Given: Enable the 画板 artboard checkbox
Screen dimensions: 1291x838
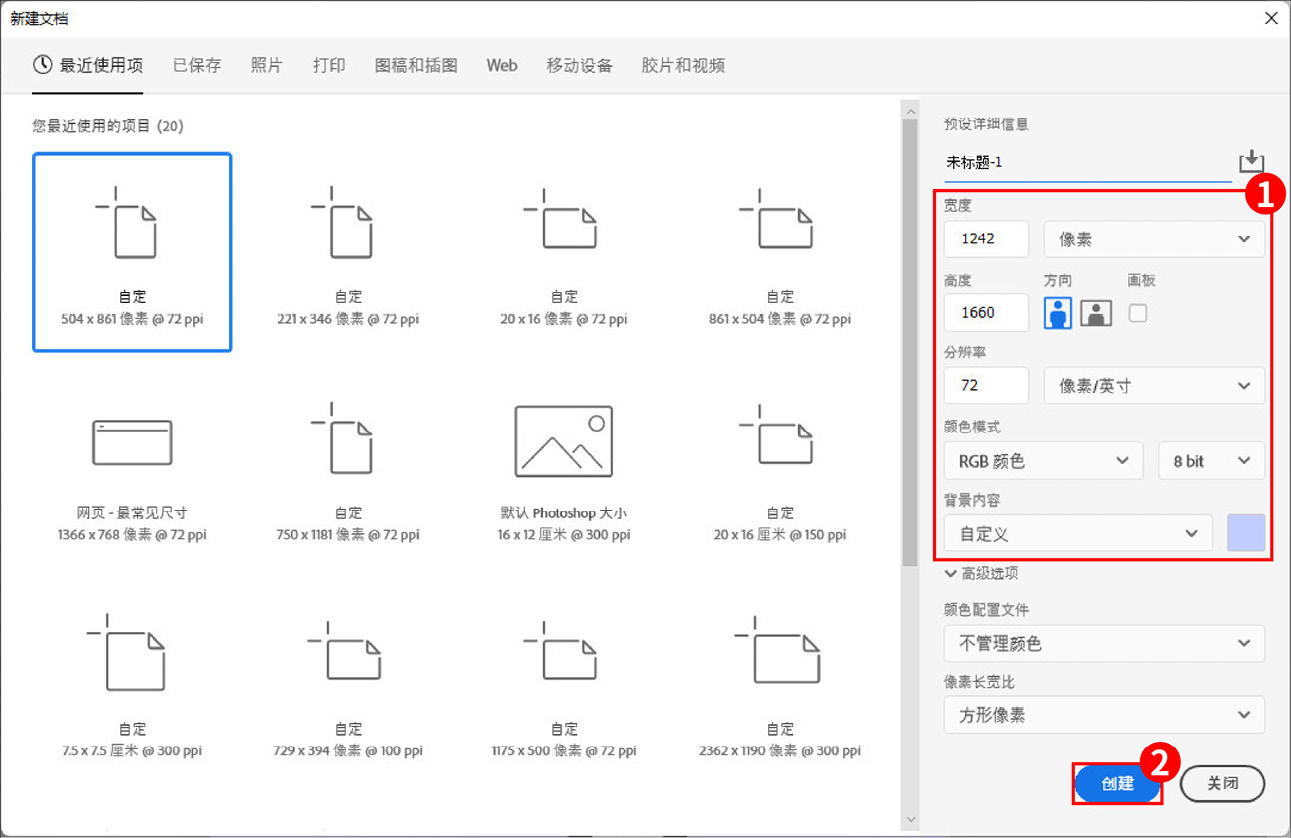Looking at the screenshot, I should coord(1138,313).
